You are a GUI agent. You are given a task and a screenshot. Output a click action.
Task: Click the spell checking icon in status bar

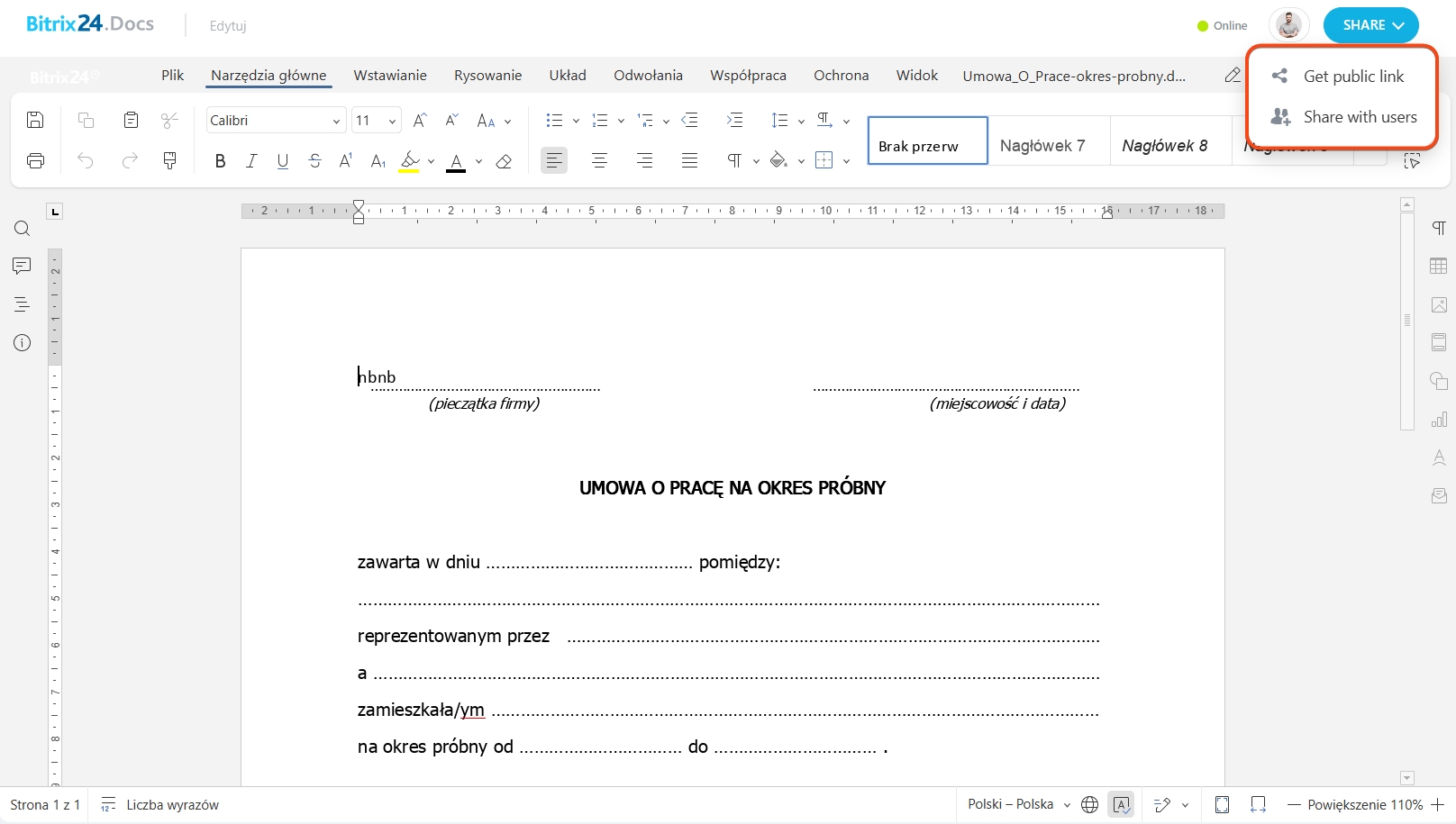pos(1122,804)
